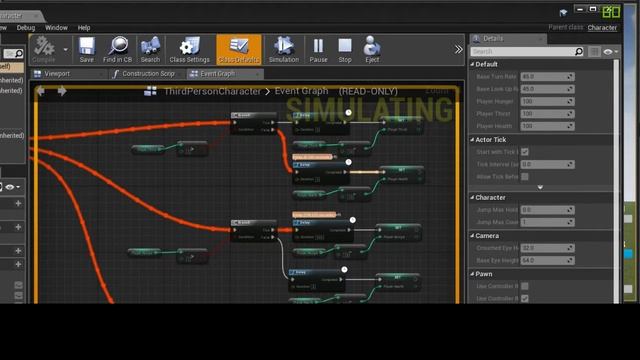Click the Player Hunger value field
The width and height of the screenshot is (640, 360).
coord(547,101)
